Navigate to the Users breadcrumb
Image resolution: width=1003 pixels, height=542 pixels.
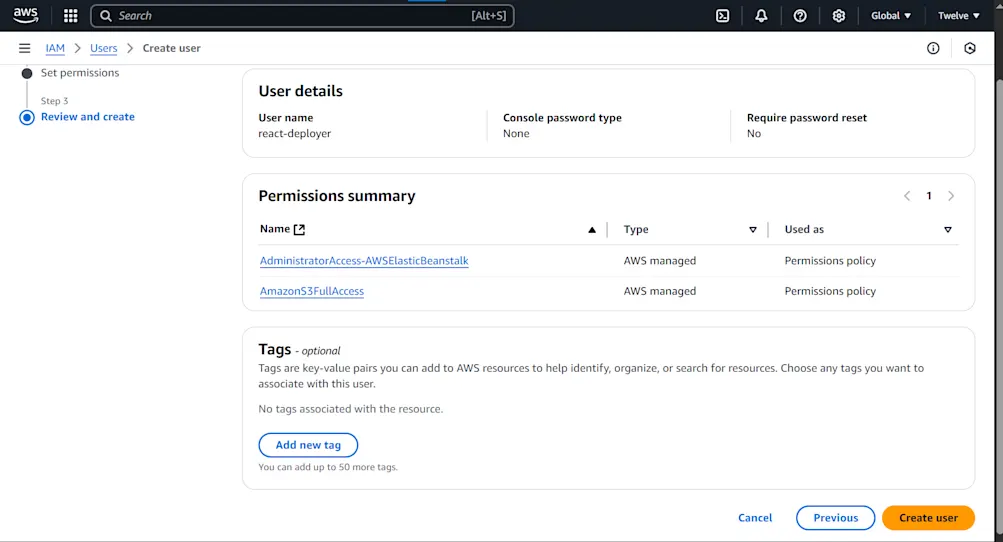pos(104,48)
